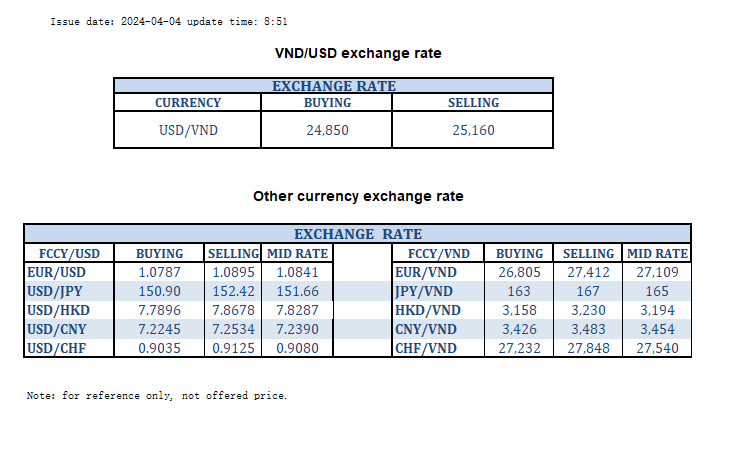The width and height of the screenshot is (743, 456).
Task: Click the JPY/VND row label
Action: click(427, 290)
